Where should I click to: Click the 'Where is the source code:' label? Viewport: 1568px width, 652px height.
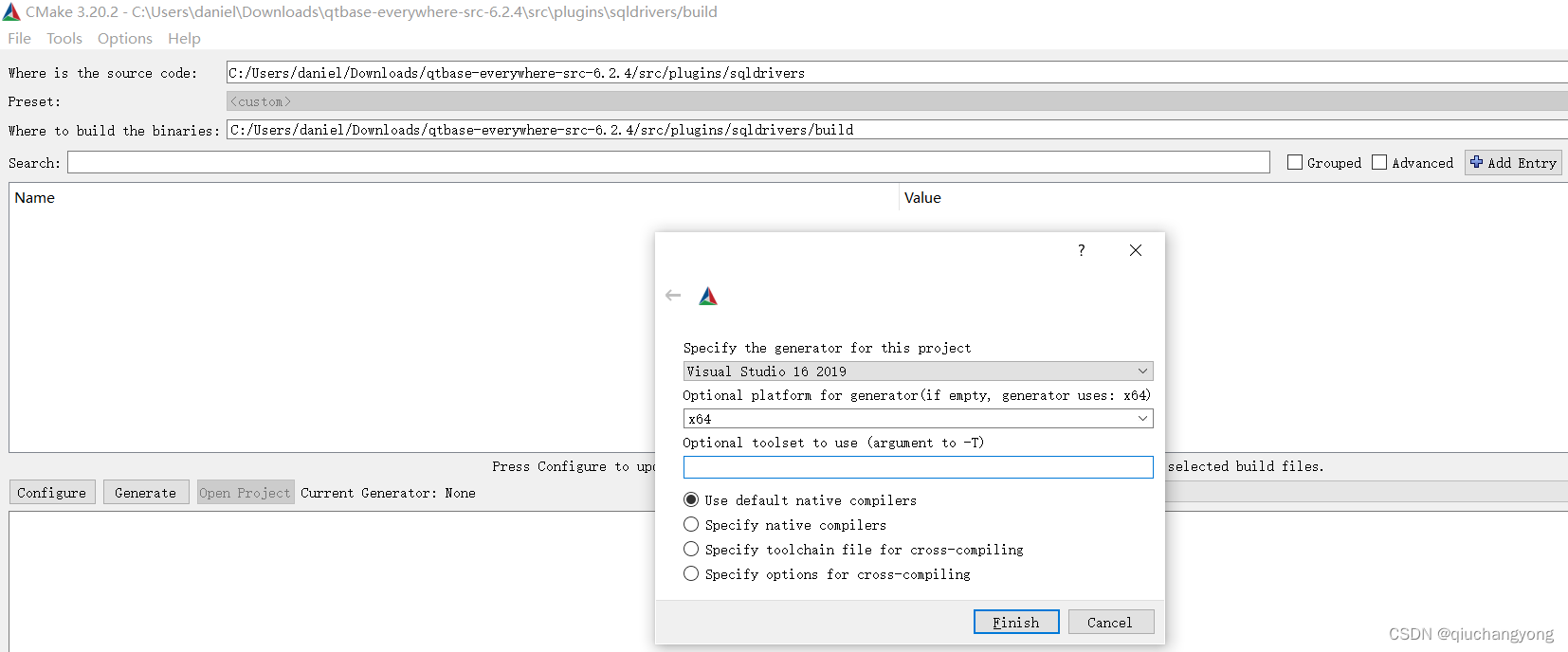[102, 73]
